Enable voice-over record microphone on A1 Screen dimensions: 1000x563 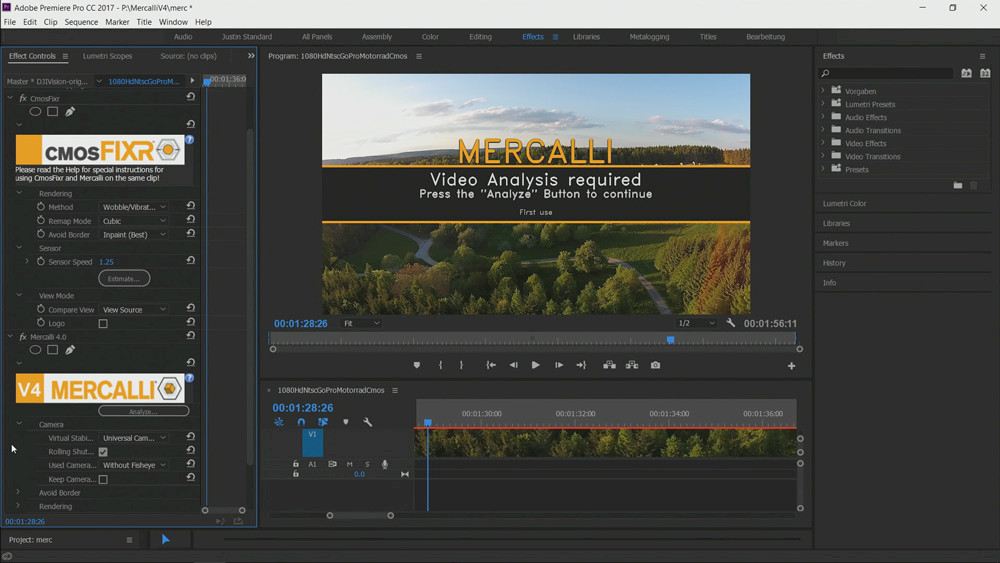[385, 464]
